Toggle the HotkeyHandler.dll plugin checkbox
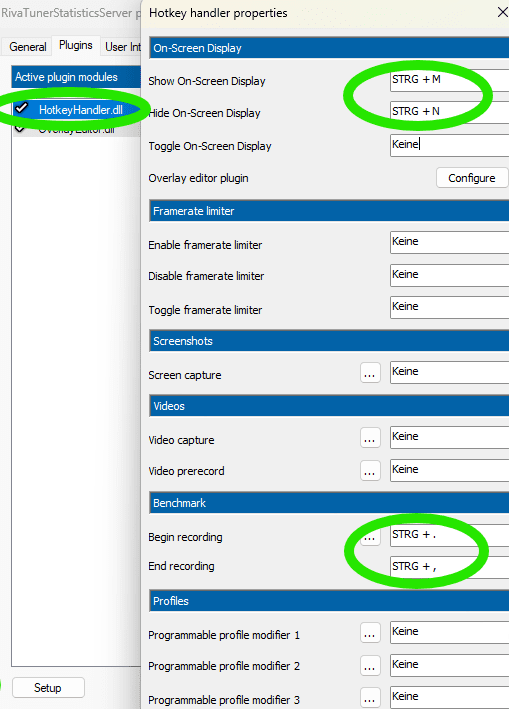 pyautogui.click(x=21, y=109)
